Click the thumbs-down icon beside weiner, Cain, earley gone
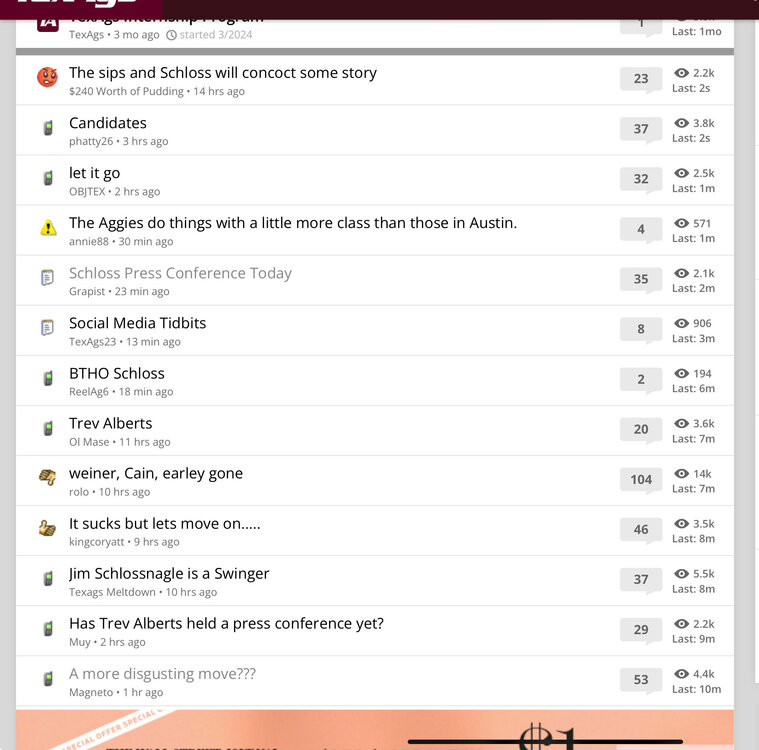Image resolution: width=759 pixels, height=750 pixels. point(47,477)
